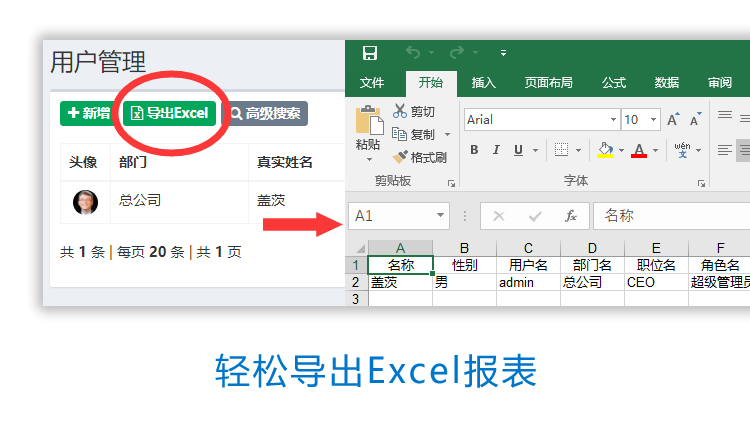Click the 粘贴 paste clipboard icon

[369, 120]
